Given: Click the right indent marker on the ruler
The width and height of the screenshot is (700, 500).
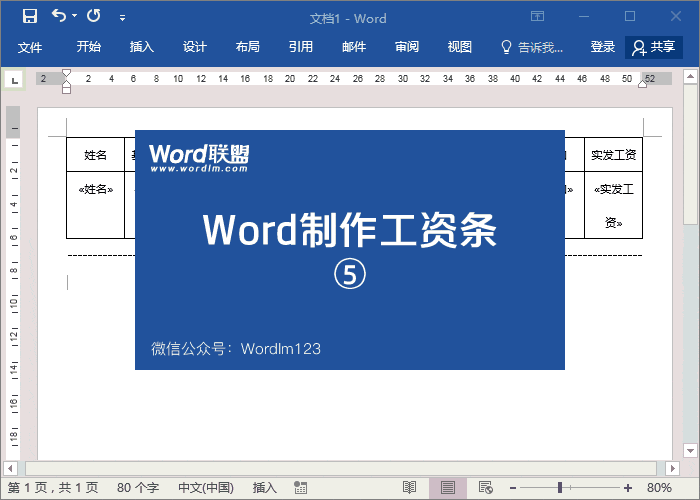Looking at the screenshot, I should pyautogui.click(x=642, y=83).
